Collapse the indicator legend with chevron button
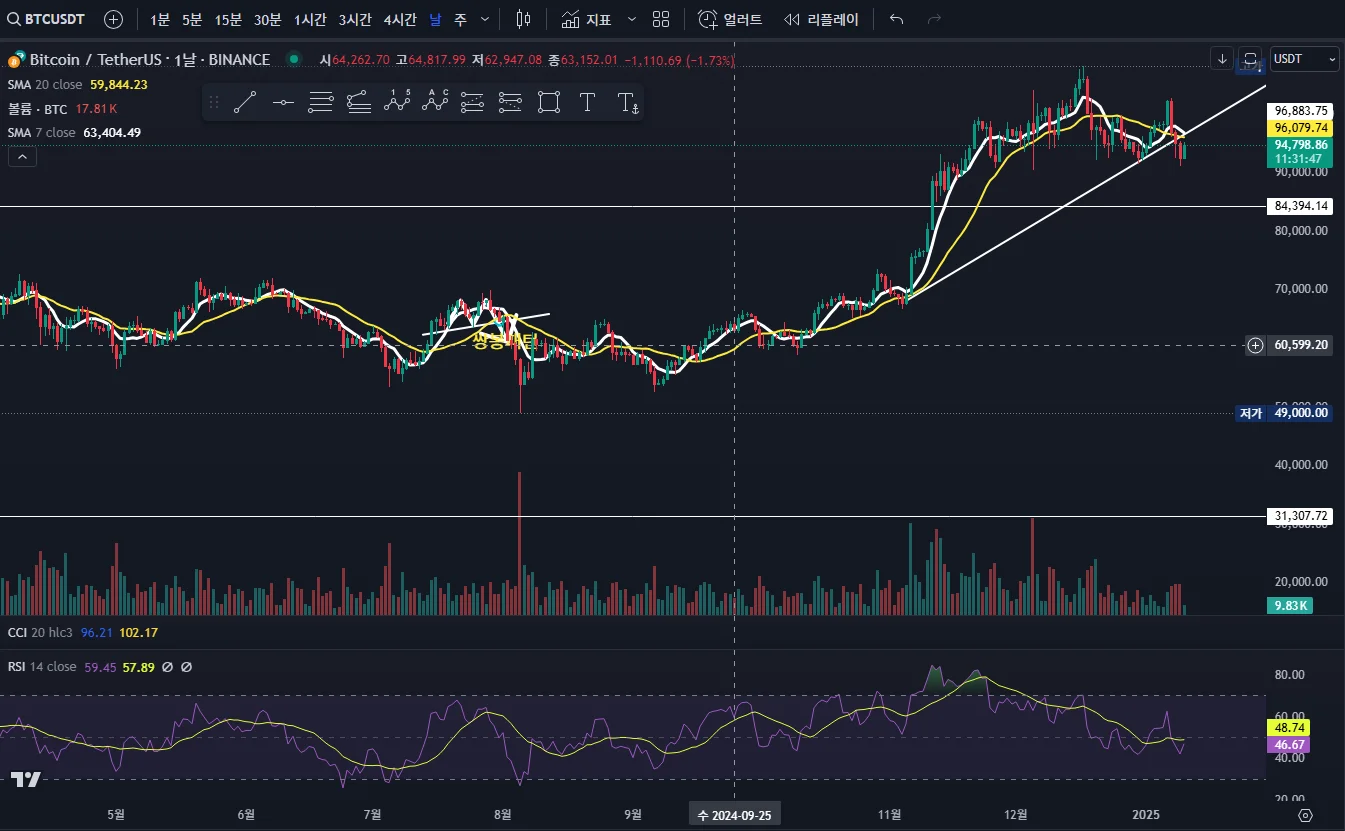Image resolution: width=1345 pixels, height=831 pixels. pos(22,156)
